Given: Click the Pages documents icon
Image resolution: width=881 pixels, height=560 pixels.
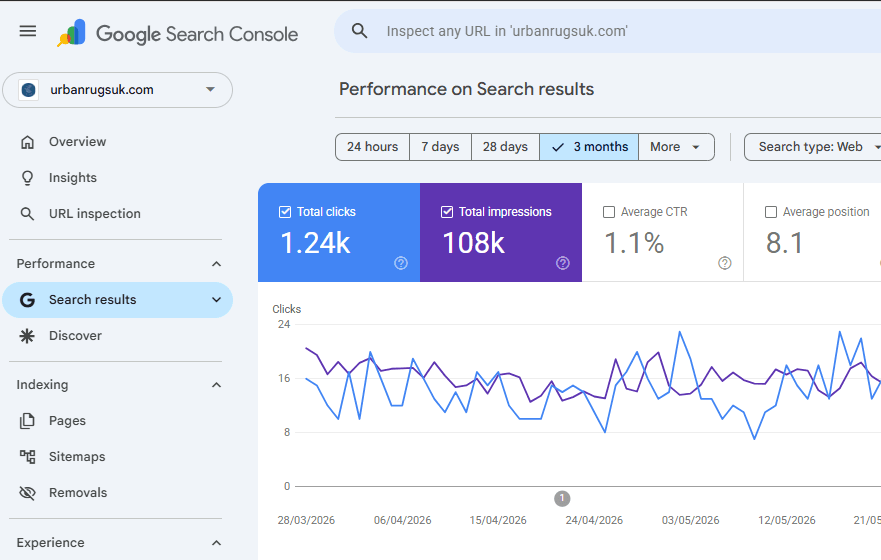Looking at the screenshot, I should [27, 421].
